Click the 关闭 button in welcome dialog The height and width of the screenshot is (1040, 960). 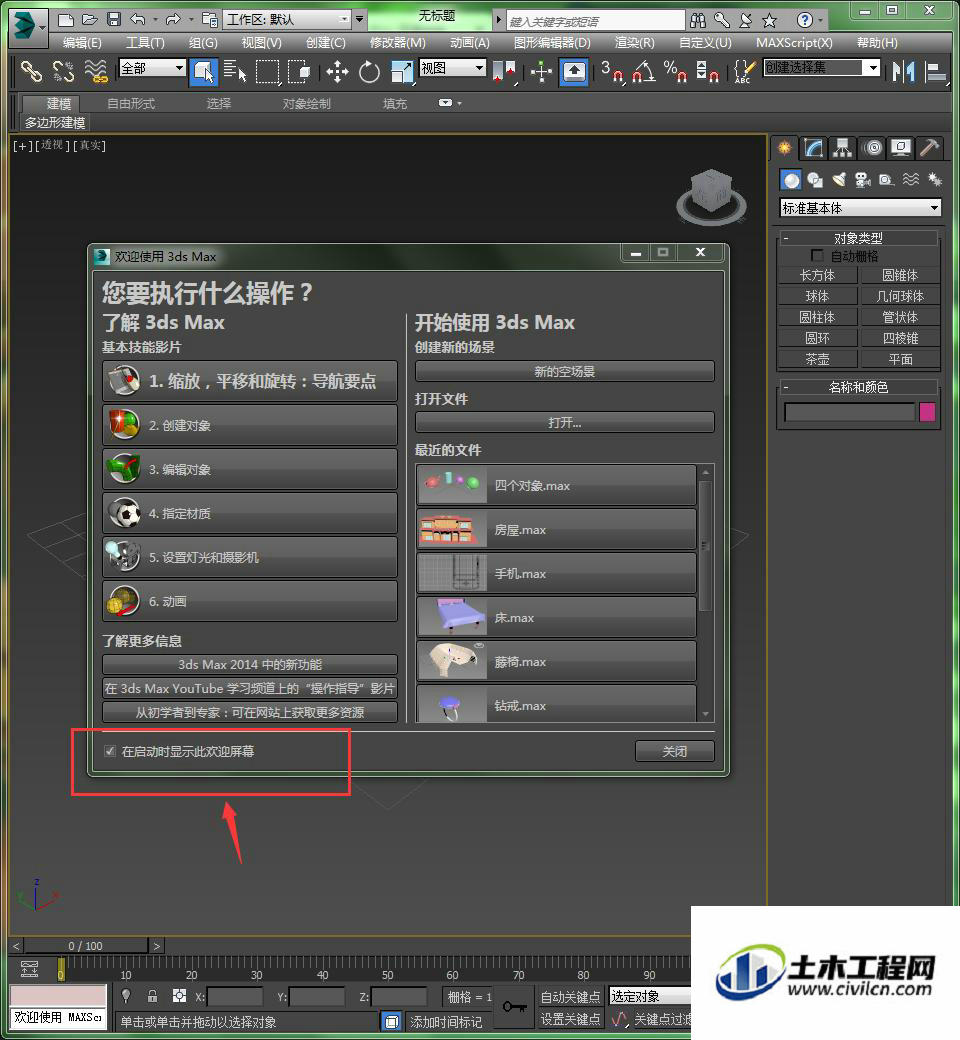(675, 751)
